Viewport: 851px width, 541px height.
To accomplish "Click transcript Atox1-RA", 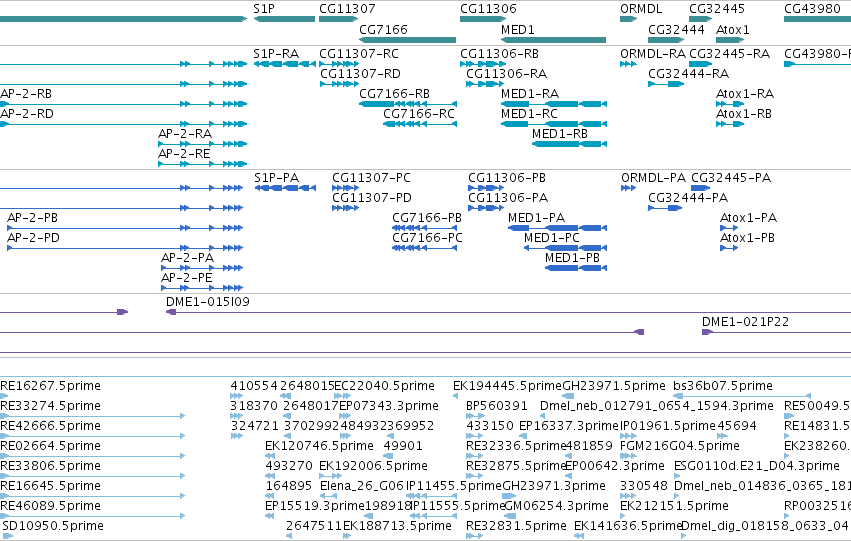I will (745, 94).
